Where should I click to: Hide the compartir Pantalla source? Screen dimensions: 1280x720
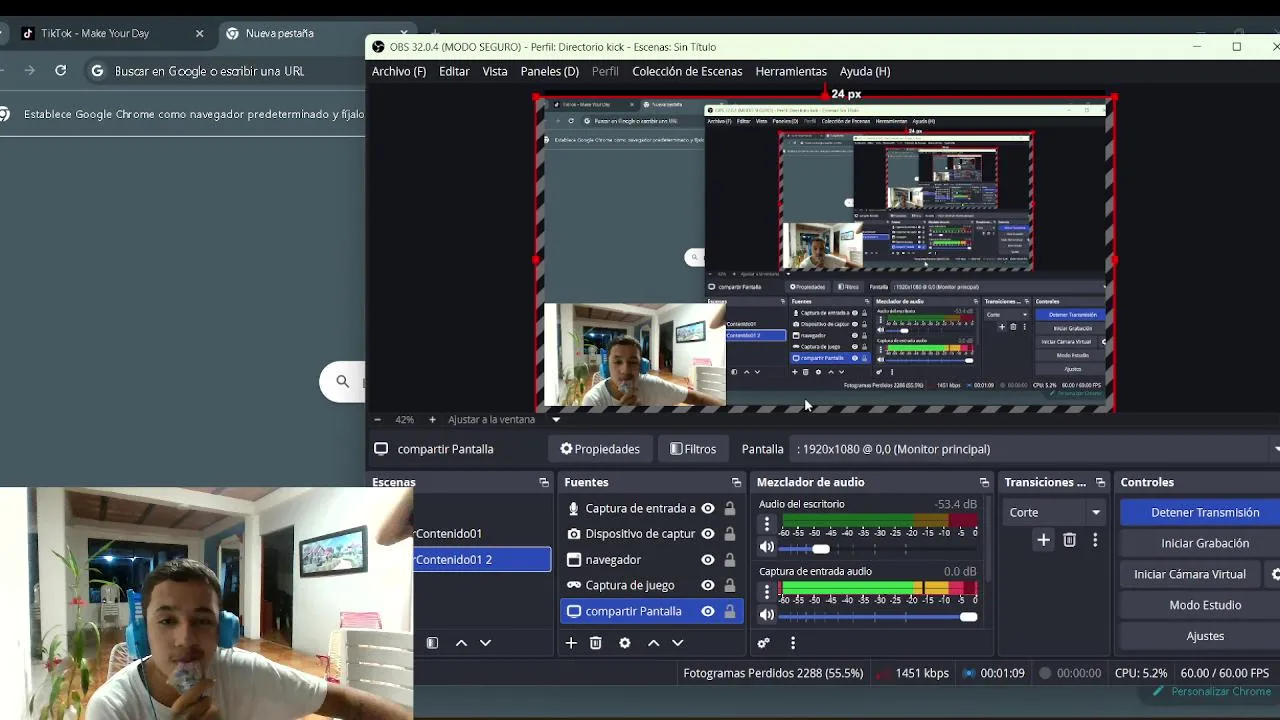[708, 611]
